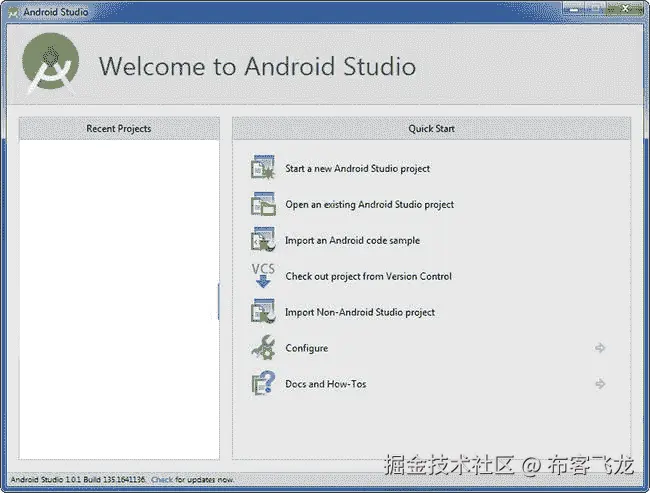Close the Android Studio window
Viewport: 650px width, 493px height.
coord(625,9)
